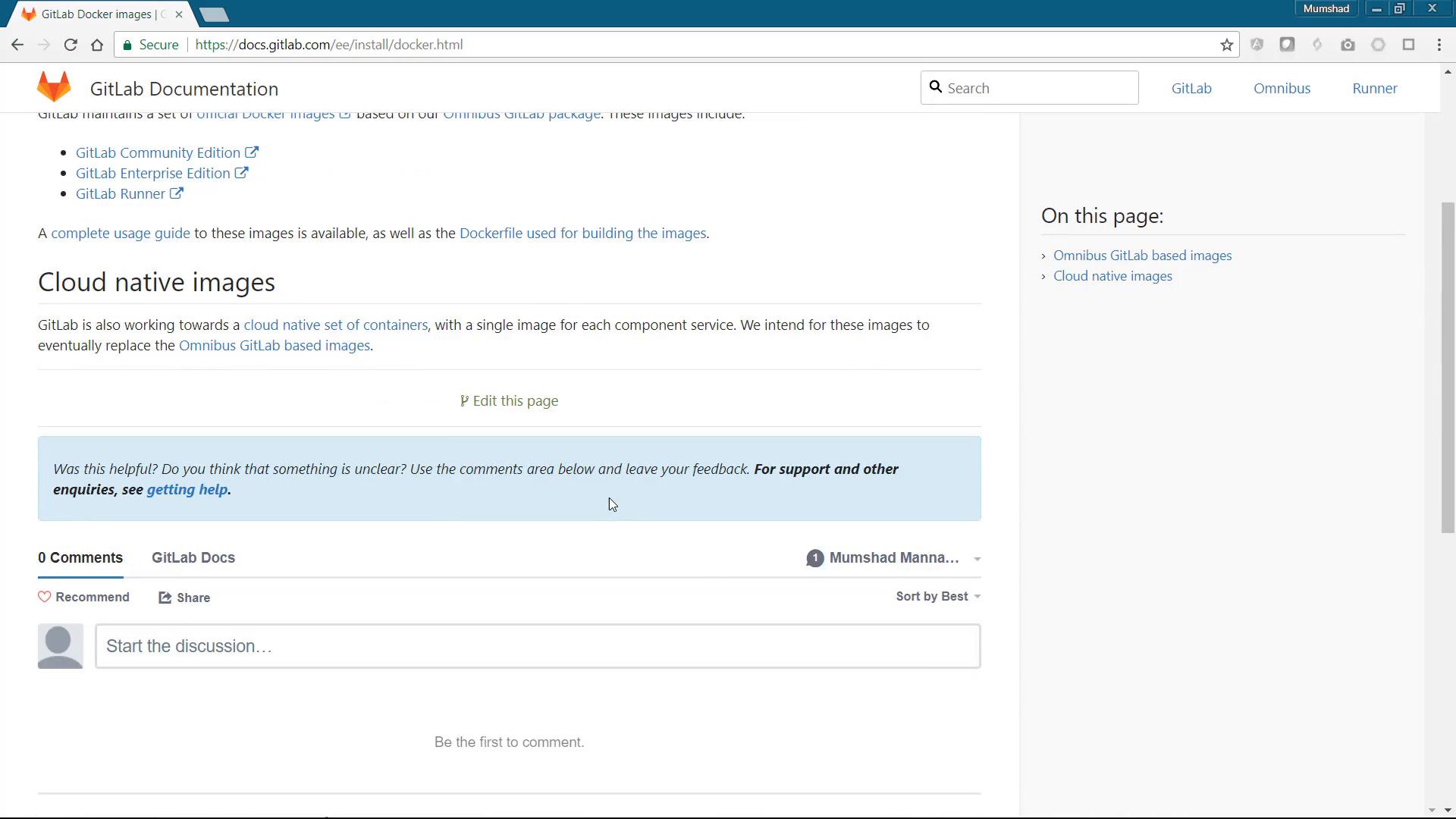
Task: Click external link icon beside GitLab Runner
Action: [x=176, y=193]
